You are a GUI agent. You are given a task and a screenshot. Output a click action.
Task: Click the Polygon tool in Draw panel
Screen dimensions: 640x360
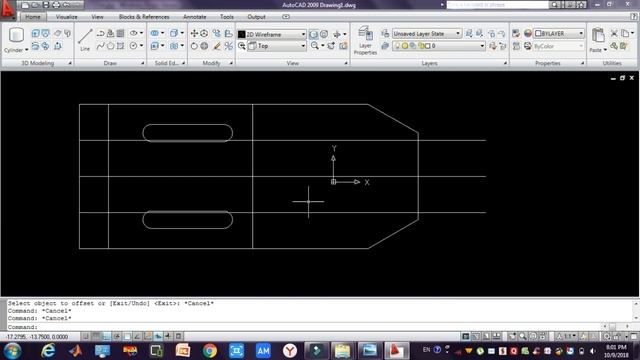tap(110, 46)
